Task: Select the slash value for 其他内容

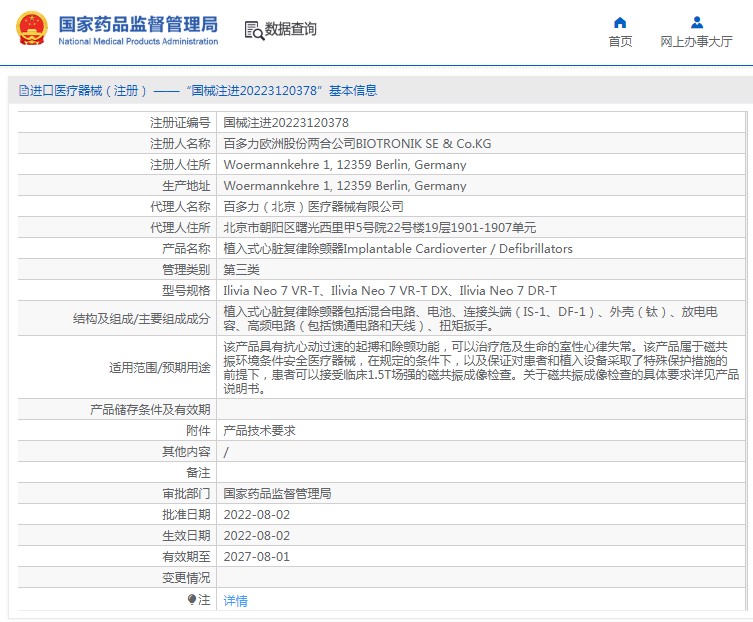Action: (226, 452)
